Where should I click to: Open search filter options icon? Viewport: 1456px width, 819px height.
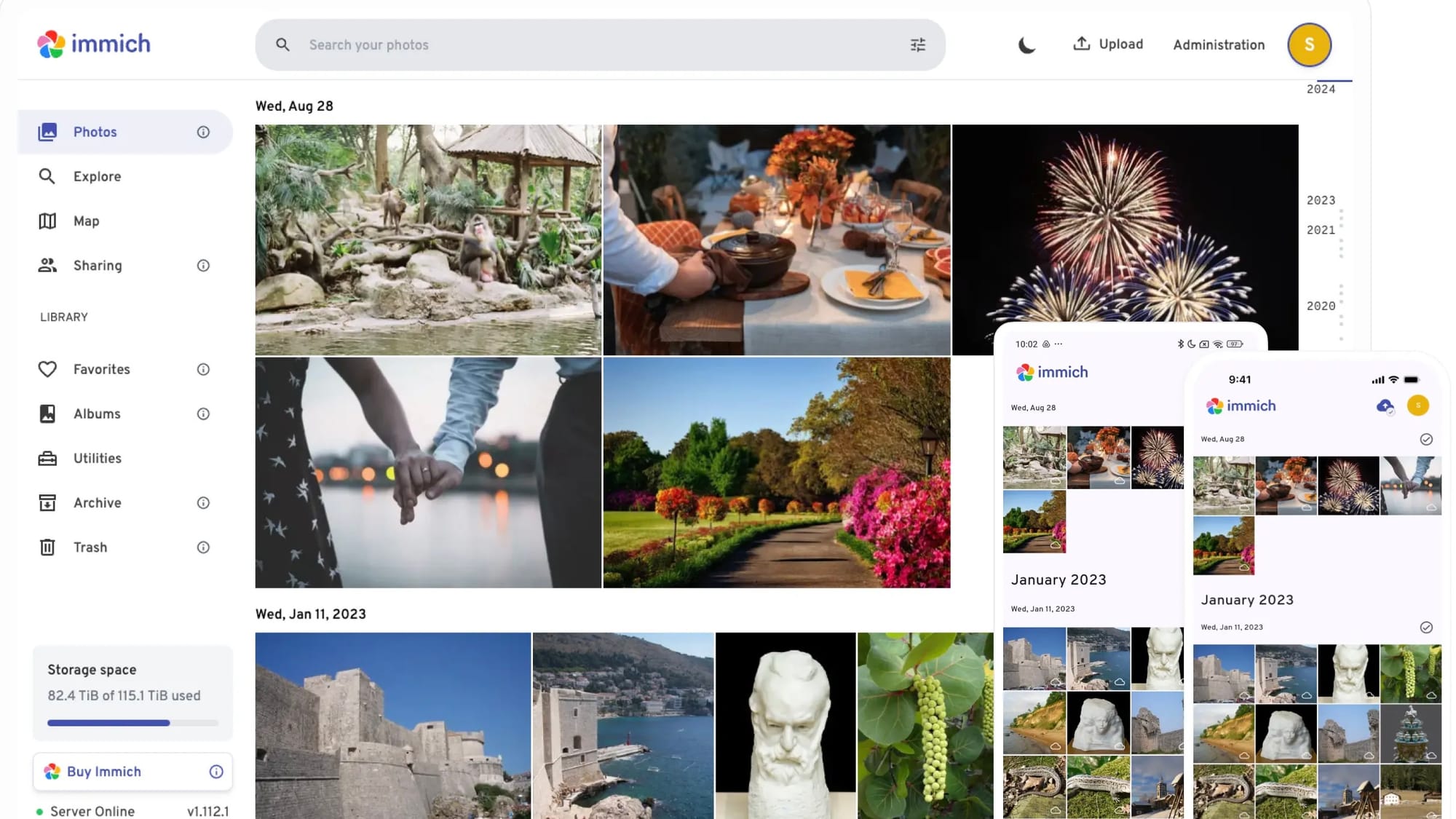[918, 45]
